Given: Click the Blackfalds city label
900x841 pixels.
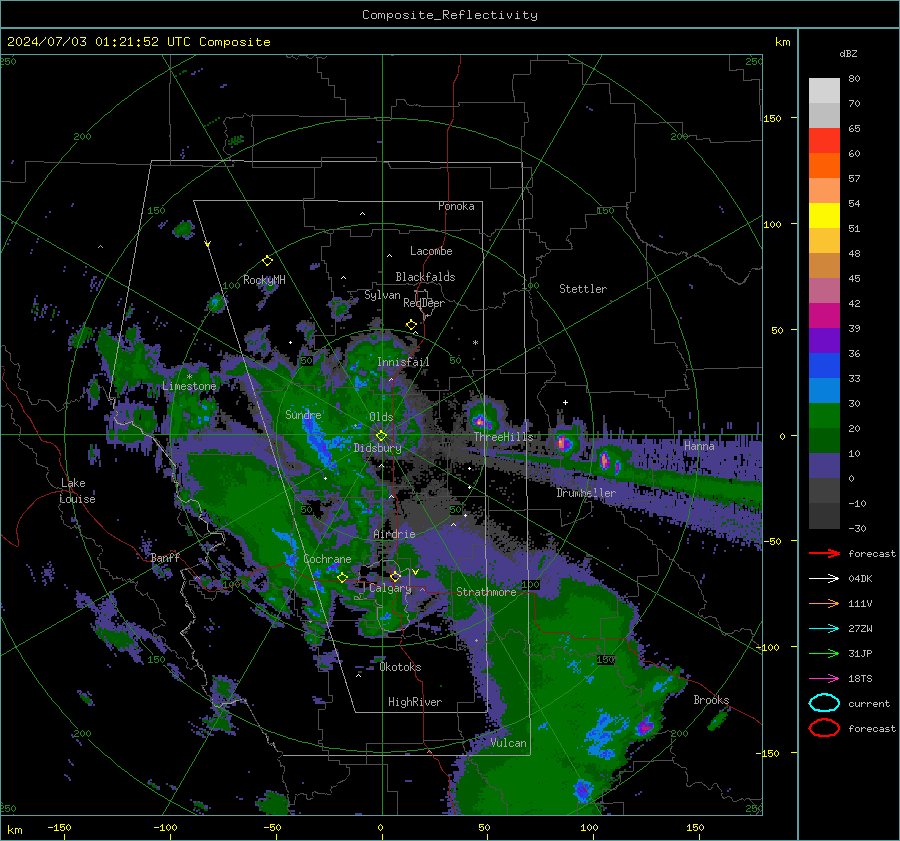Looking at the screenshot, I should tap(425, 277).
